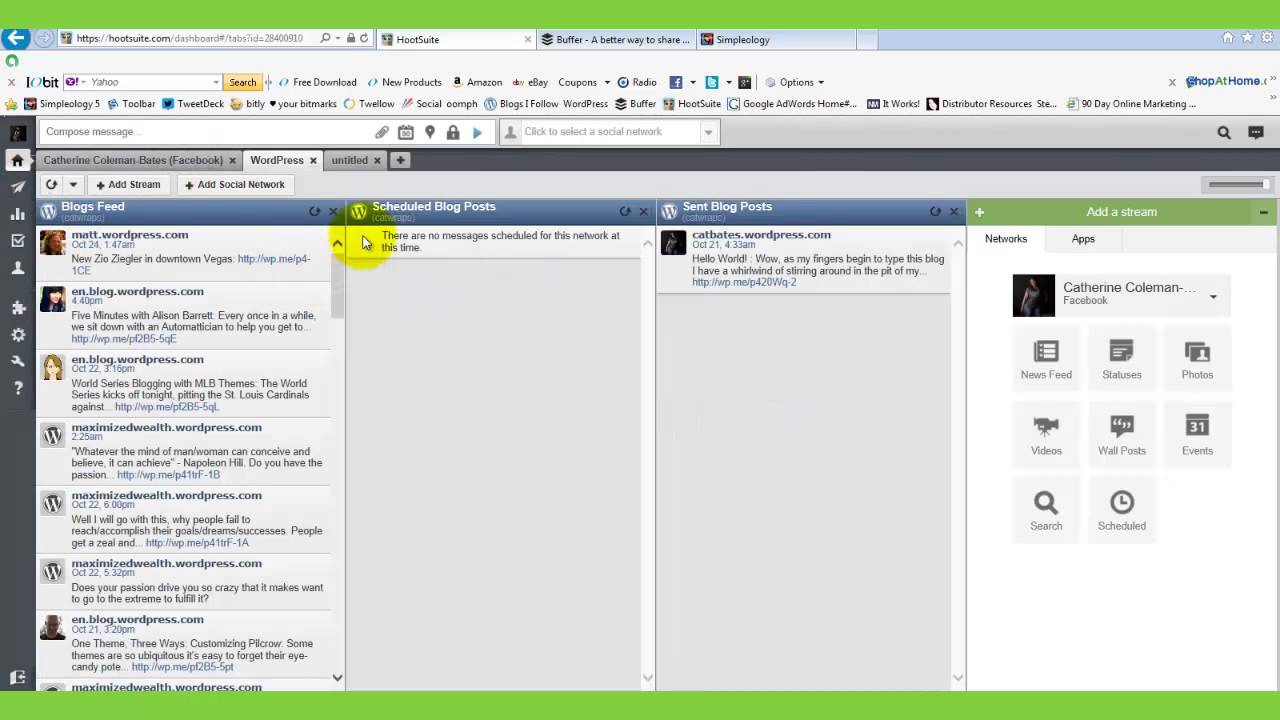Click the Statuses stream icon
The image size is (1280, 720).
click(x=1121, y=360)
